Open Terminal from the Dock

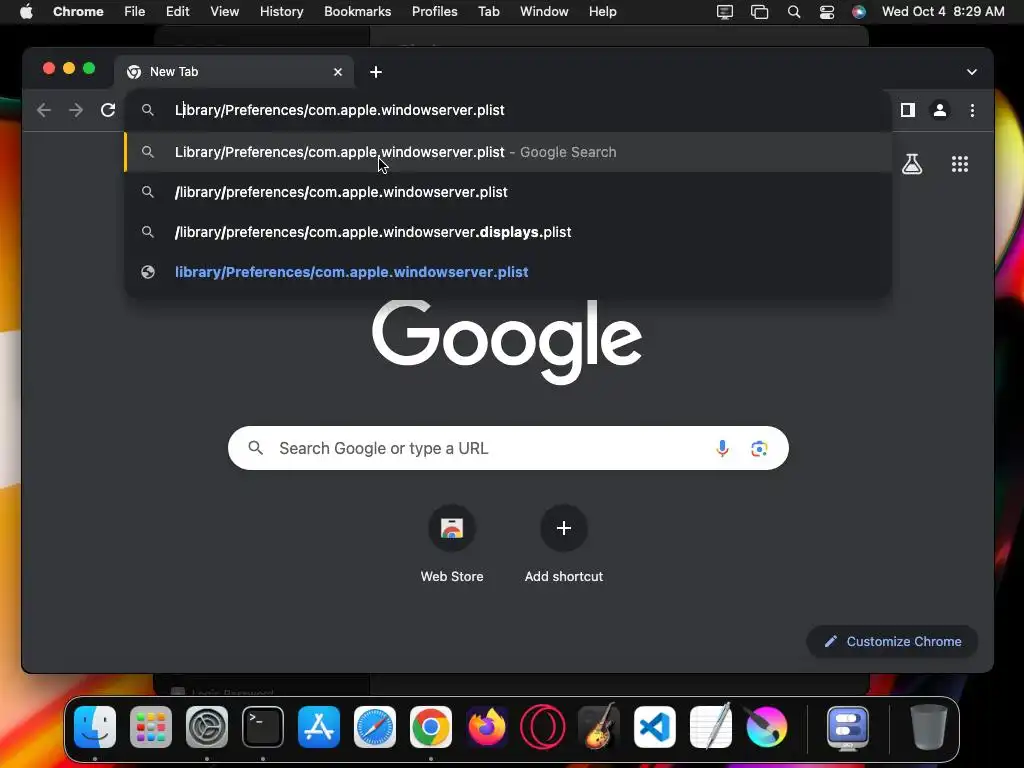point(263,727)
